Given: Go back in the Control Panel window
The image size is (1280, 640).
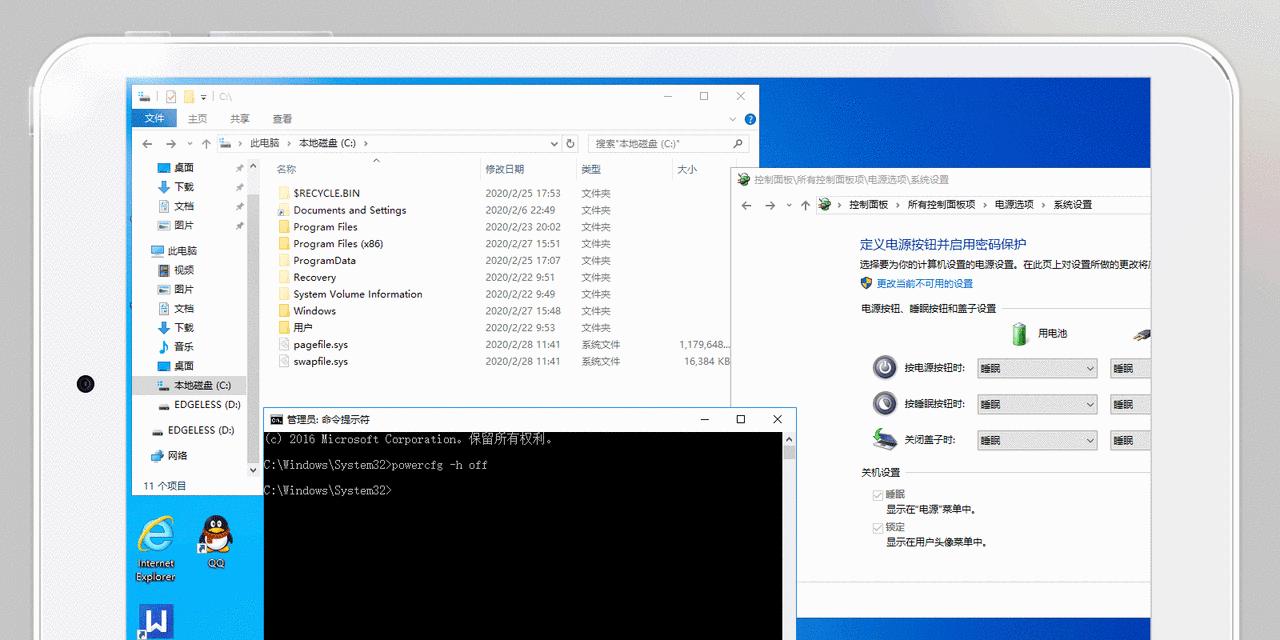Looking at the screenshot, I should click(746, 205).
